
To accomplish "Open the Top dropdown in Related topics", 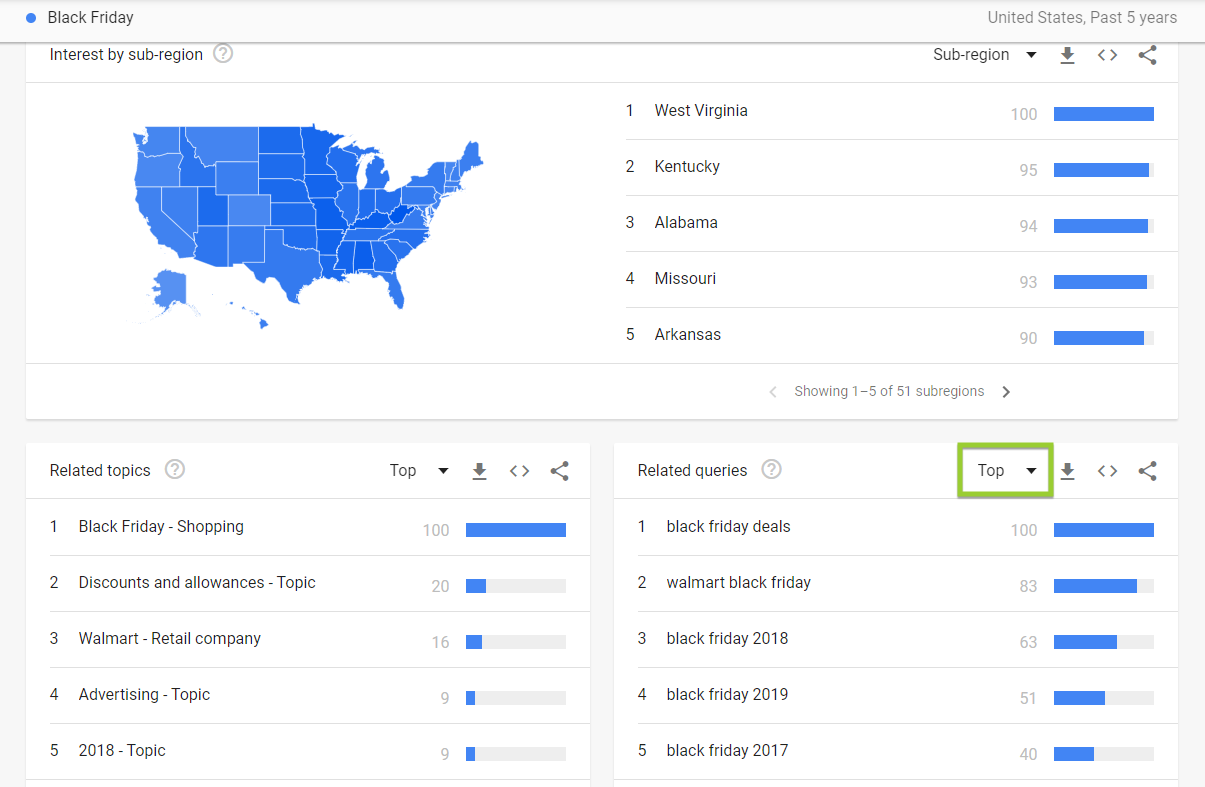I will [418, 470].
